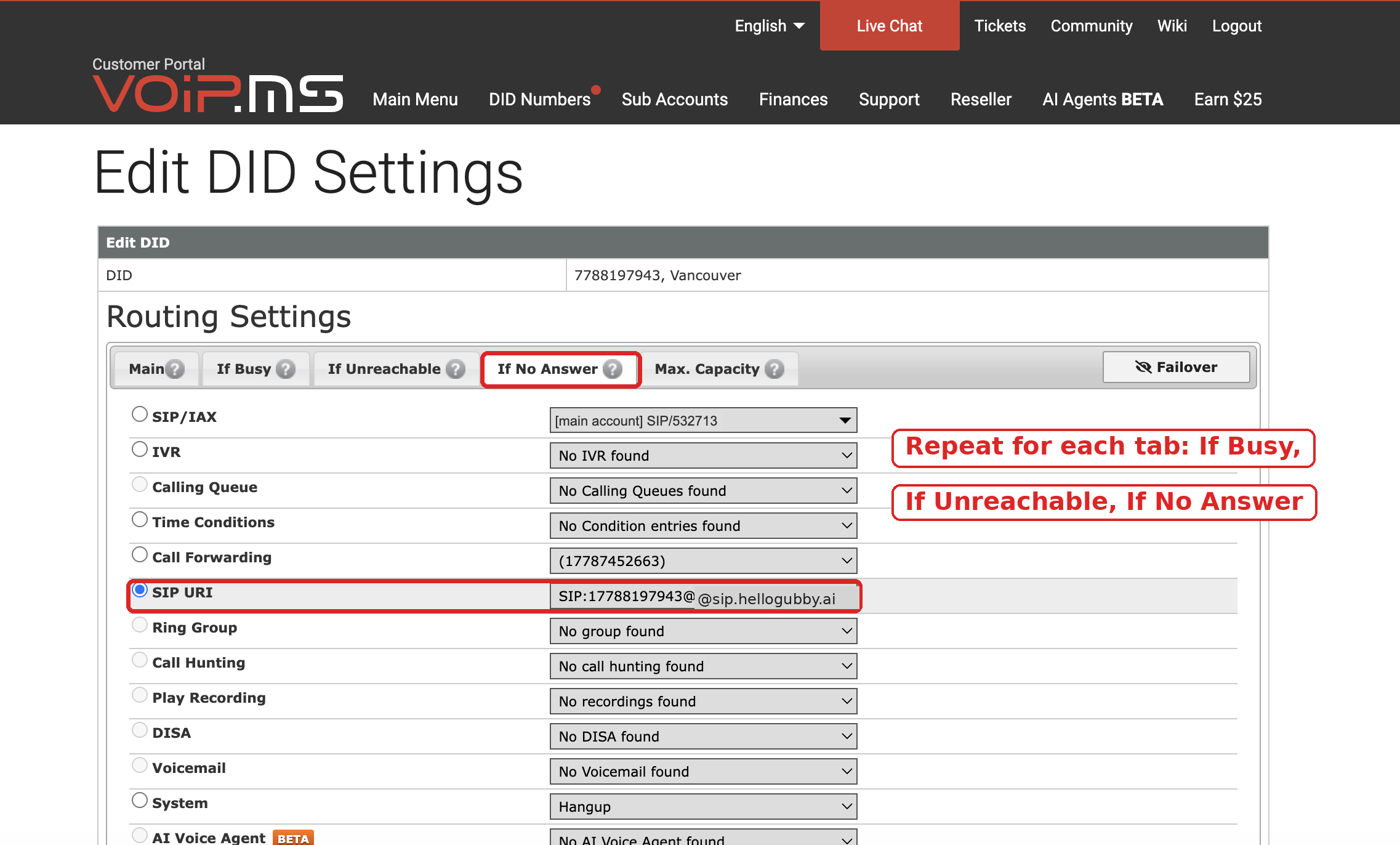1400x845 pixels.
Task: Click the Failover crossed-eye icon
Action: point(1143,367)
